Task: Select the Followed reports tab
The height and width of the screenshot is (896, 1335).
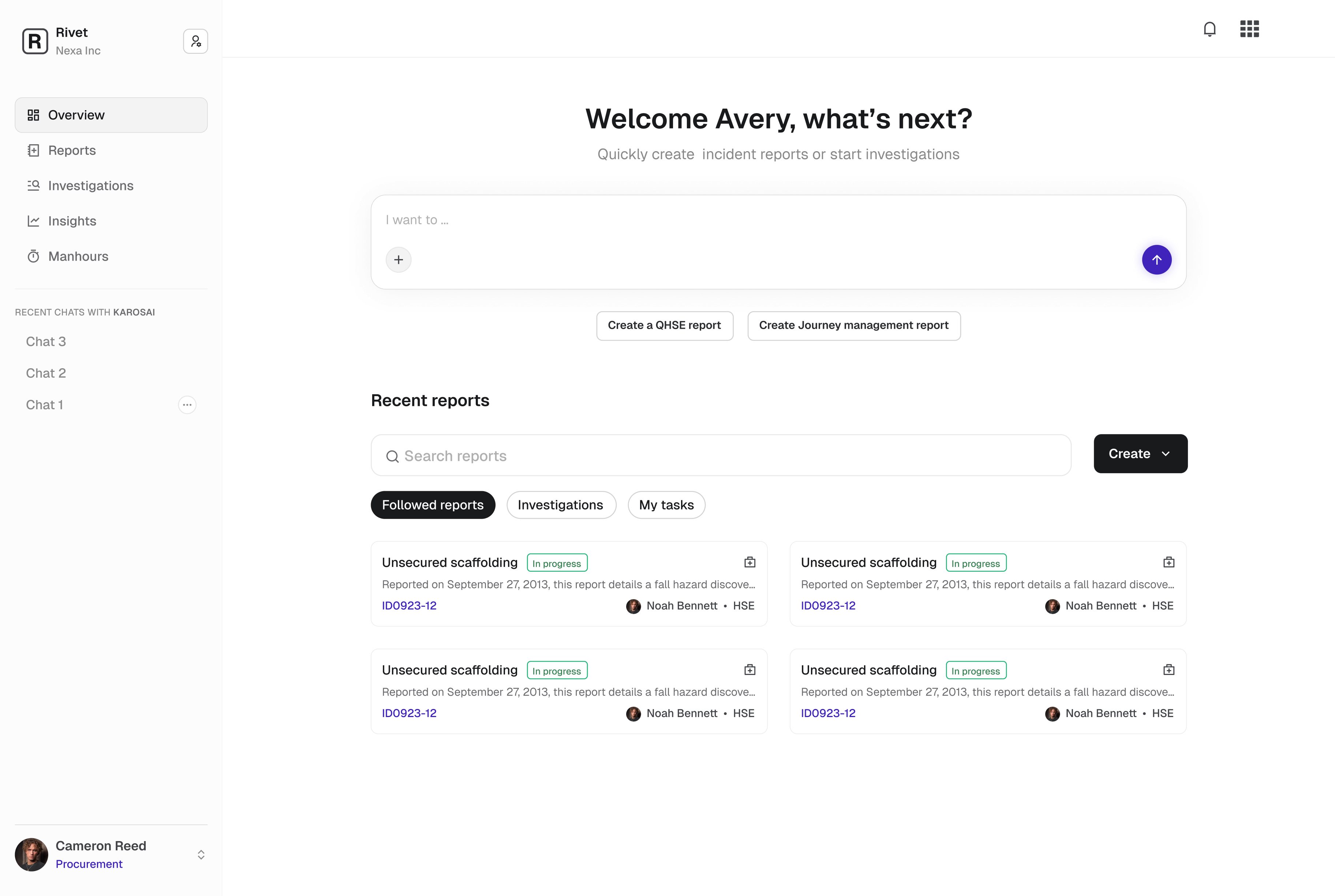Action: click(433, 505)
